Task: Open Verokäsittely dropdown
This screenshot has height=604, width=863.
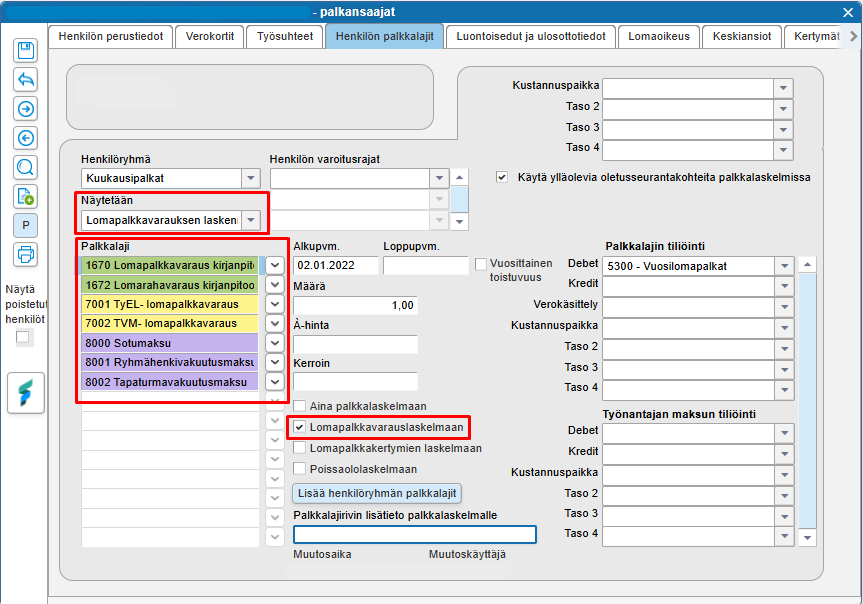Action: click(784, 307)
